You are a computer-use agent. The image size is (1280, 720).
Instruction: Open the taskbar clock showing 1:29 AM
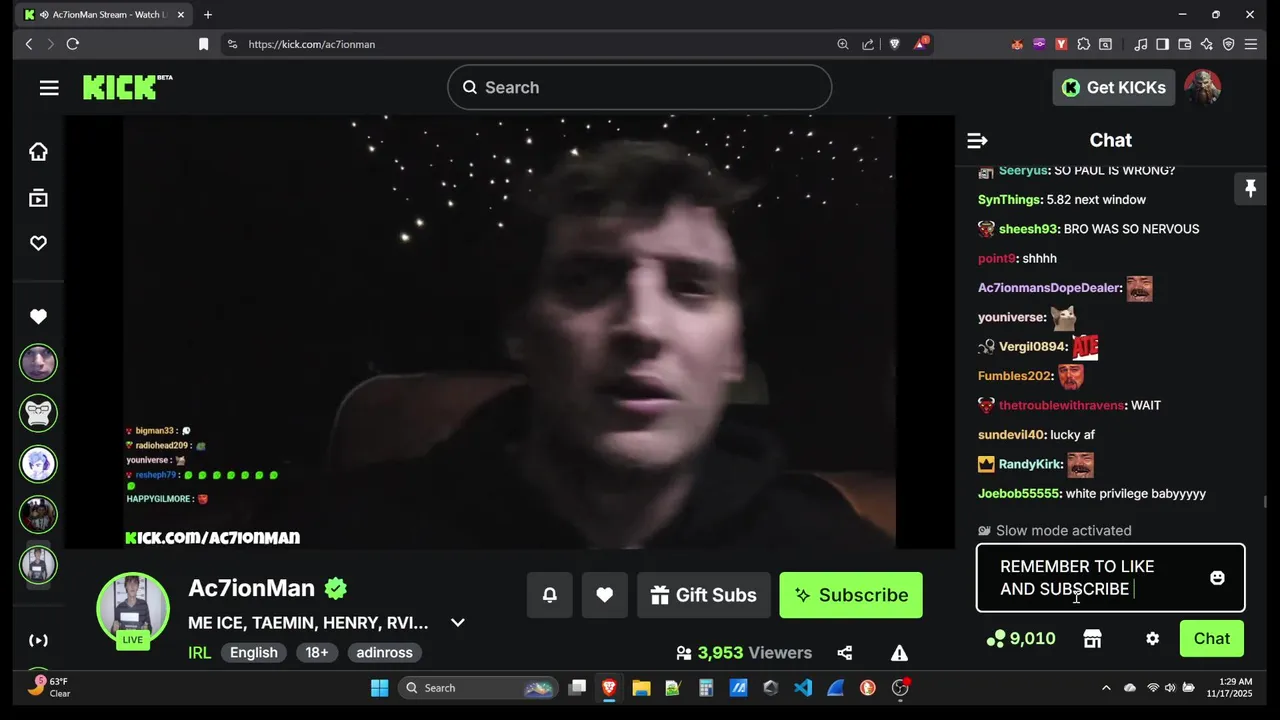point(1229,688)
